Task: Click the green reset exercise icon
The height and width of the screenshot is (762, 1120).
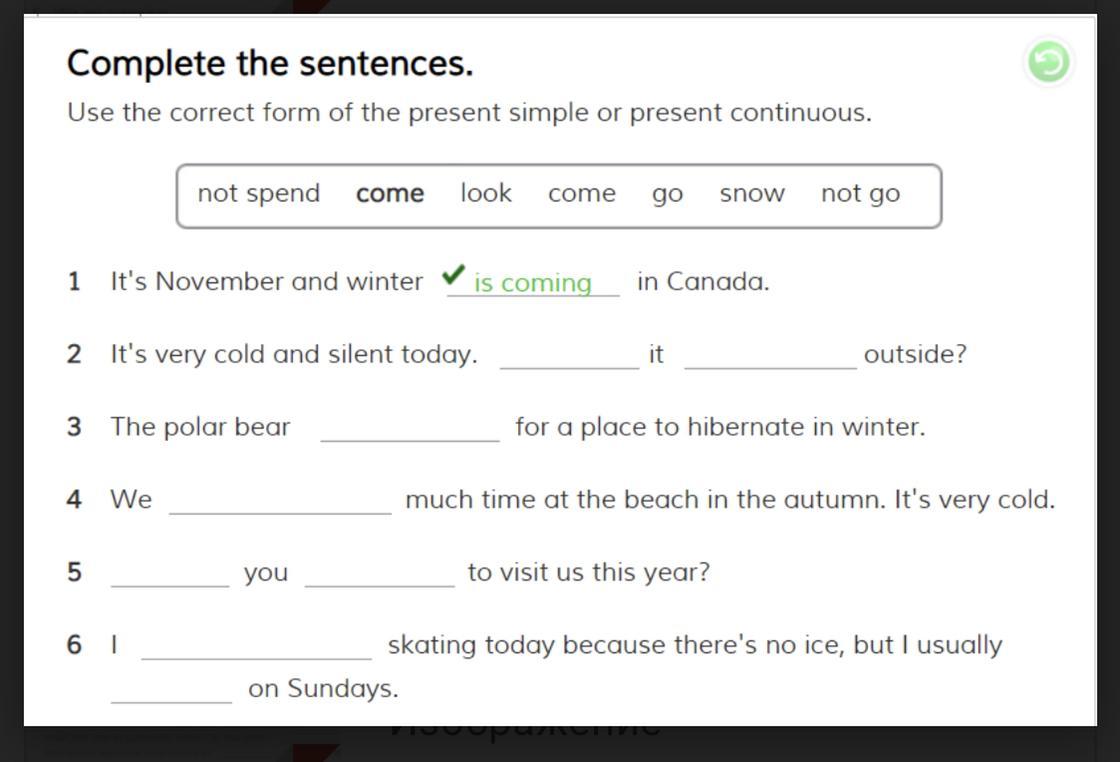Action: (1048, 62)
